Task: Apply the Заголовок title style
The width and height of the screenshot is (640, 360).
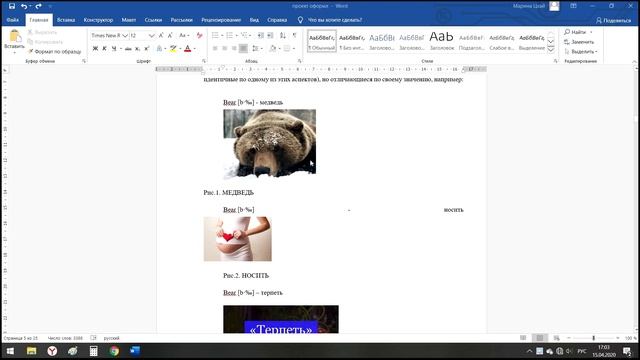Action: pos(442,41)
